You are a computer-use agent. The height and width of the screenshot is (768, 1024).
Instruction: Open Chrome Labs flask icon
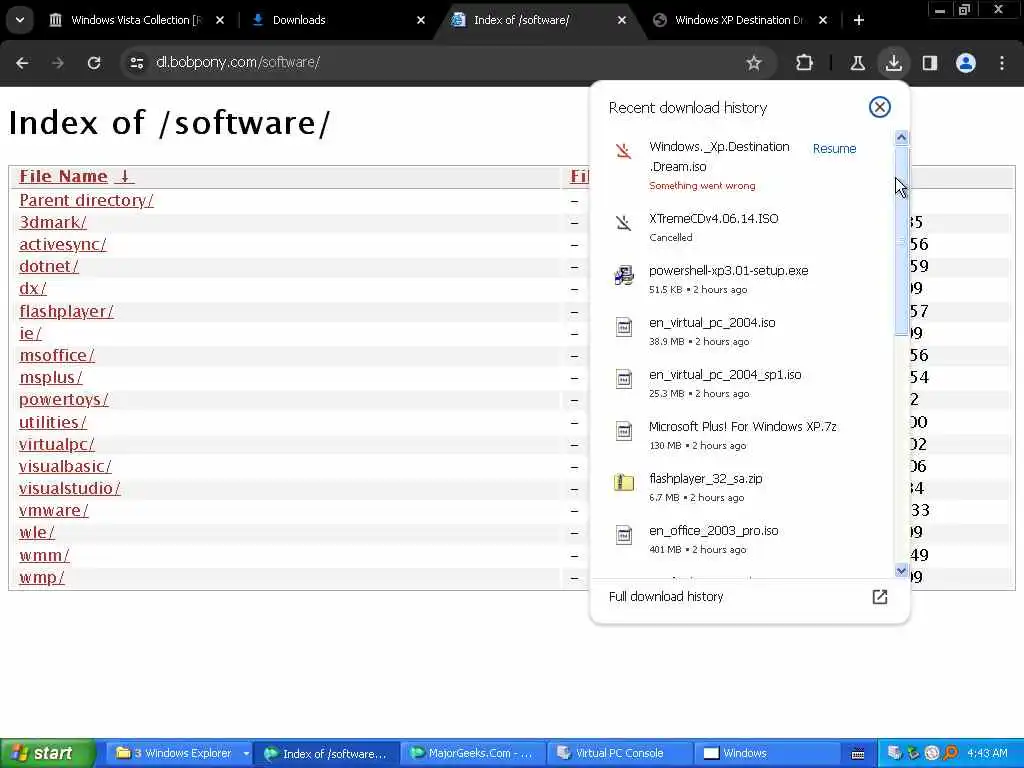[x=857, y=63]
